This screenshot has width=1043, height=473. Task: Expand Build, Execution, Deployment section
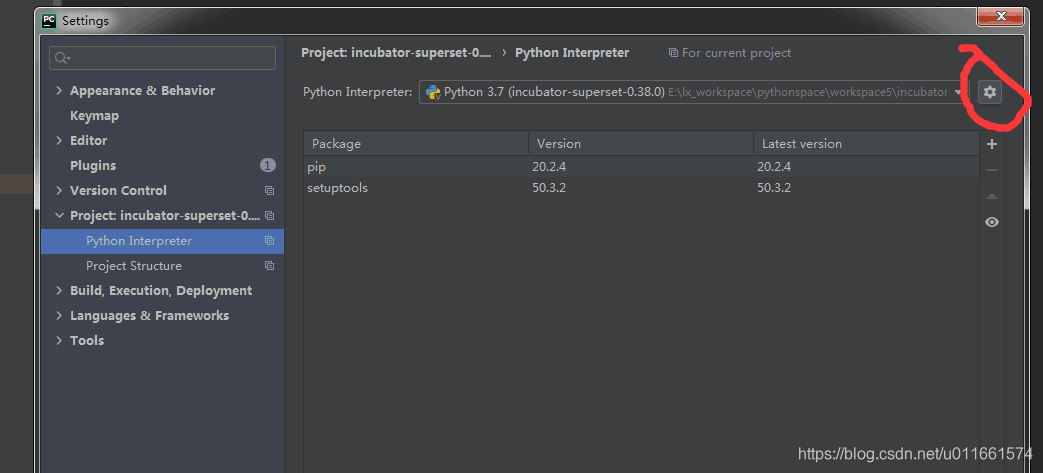(59, 291)
